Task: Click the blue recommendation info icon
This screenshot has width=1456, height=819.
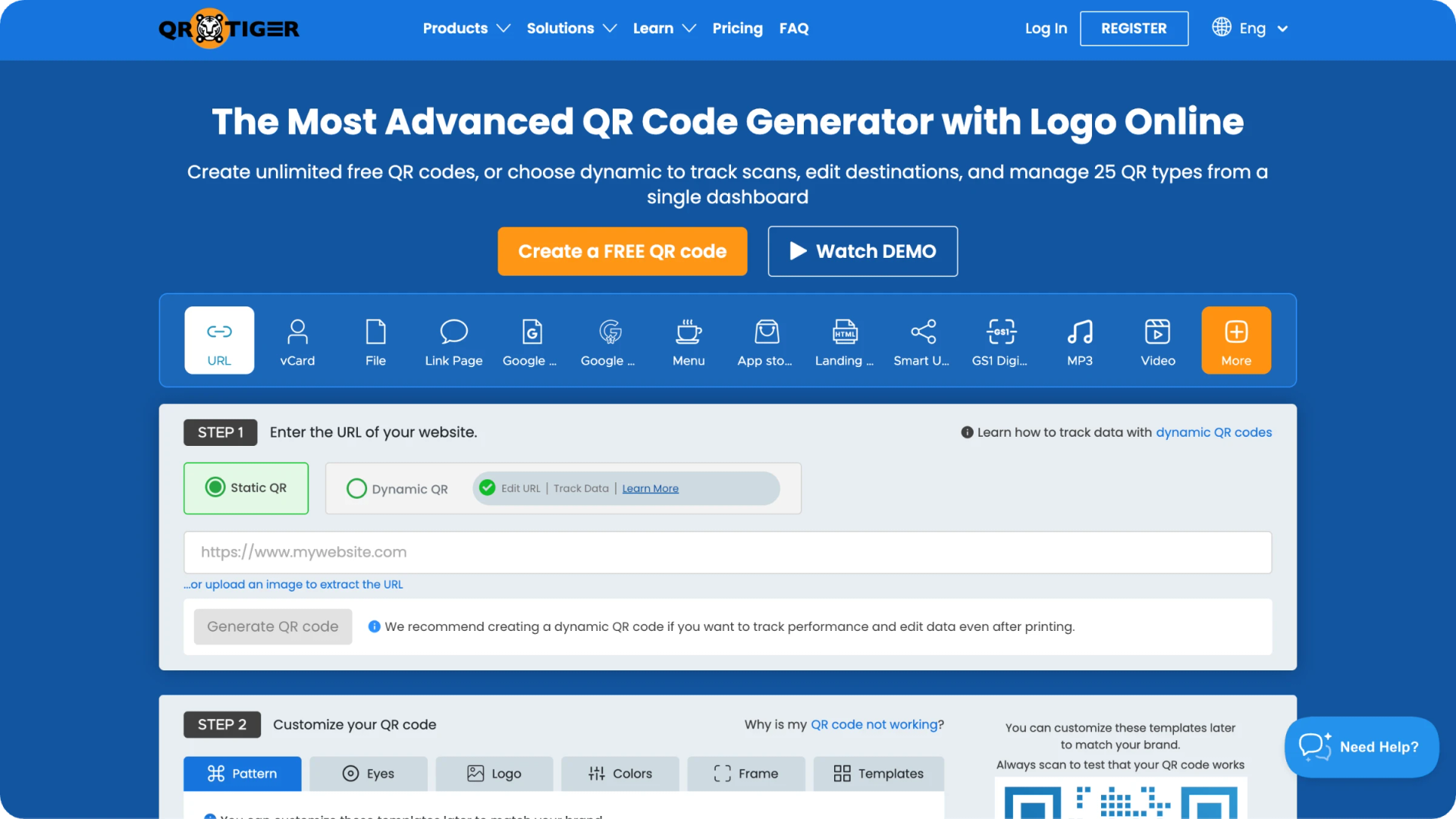Action: 374,626
